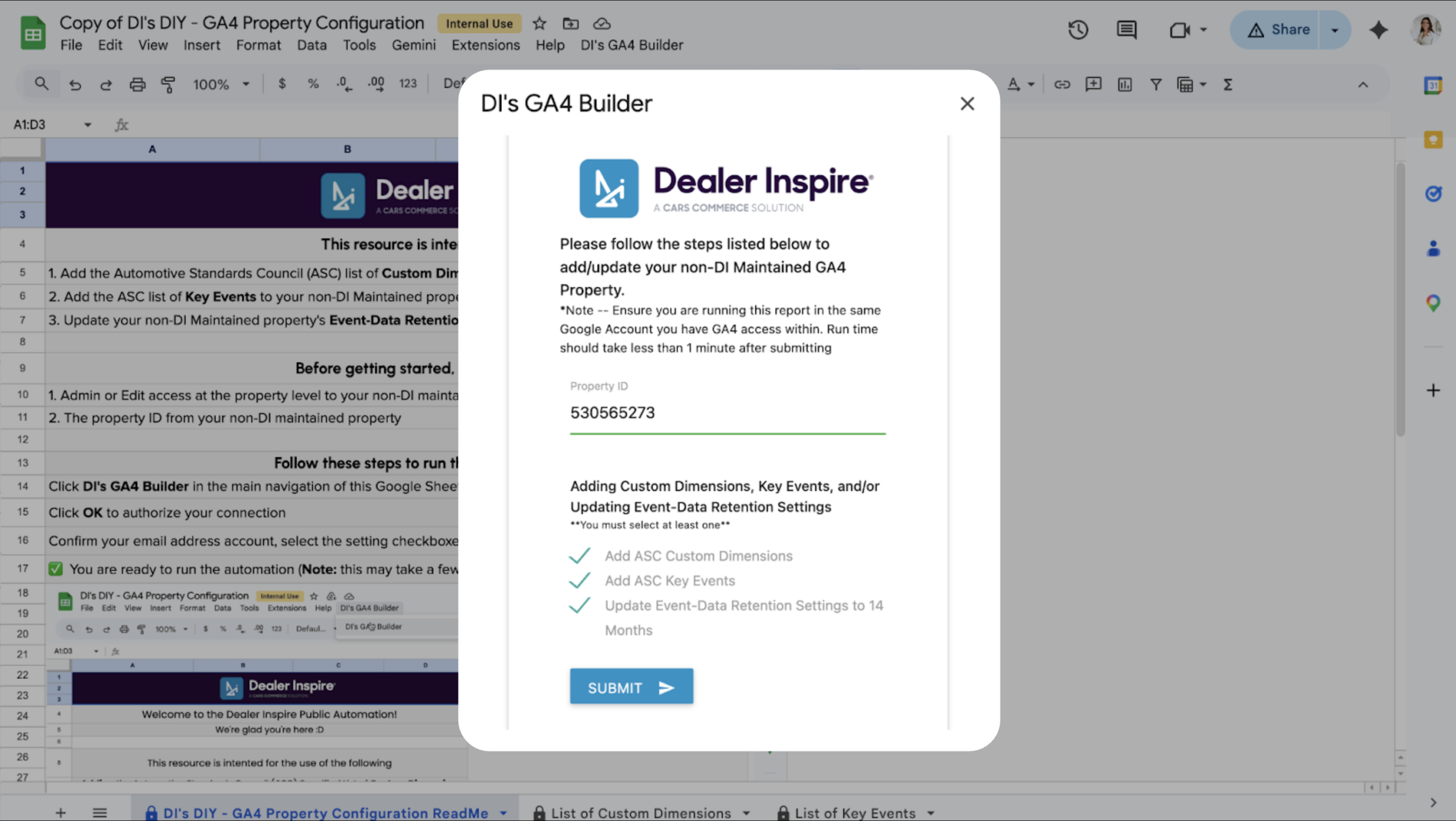Create a filter funnel icon

(1156, 85)
